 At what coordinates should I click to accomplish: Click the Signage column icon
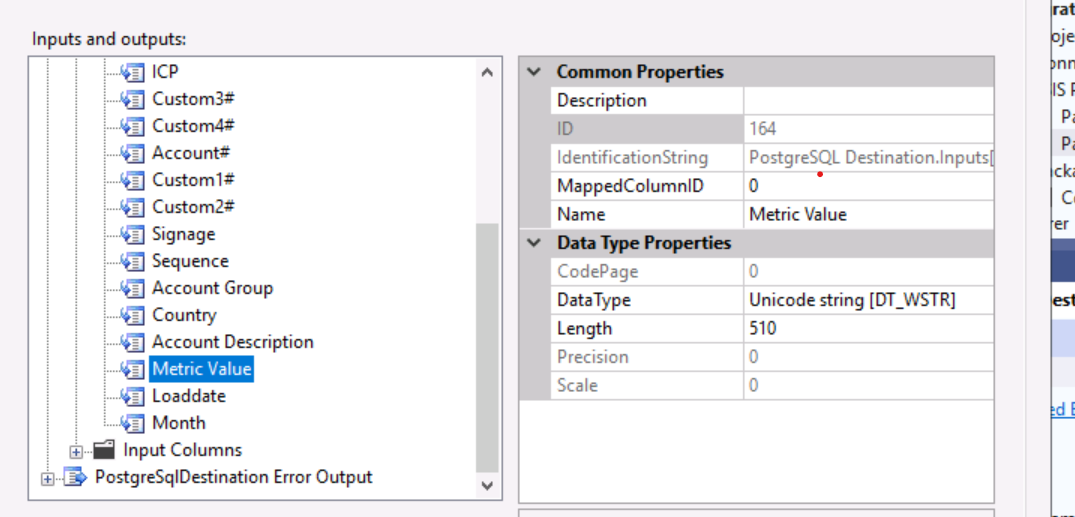[132, 234]
